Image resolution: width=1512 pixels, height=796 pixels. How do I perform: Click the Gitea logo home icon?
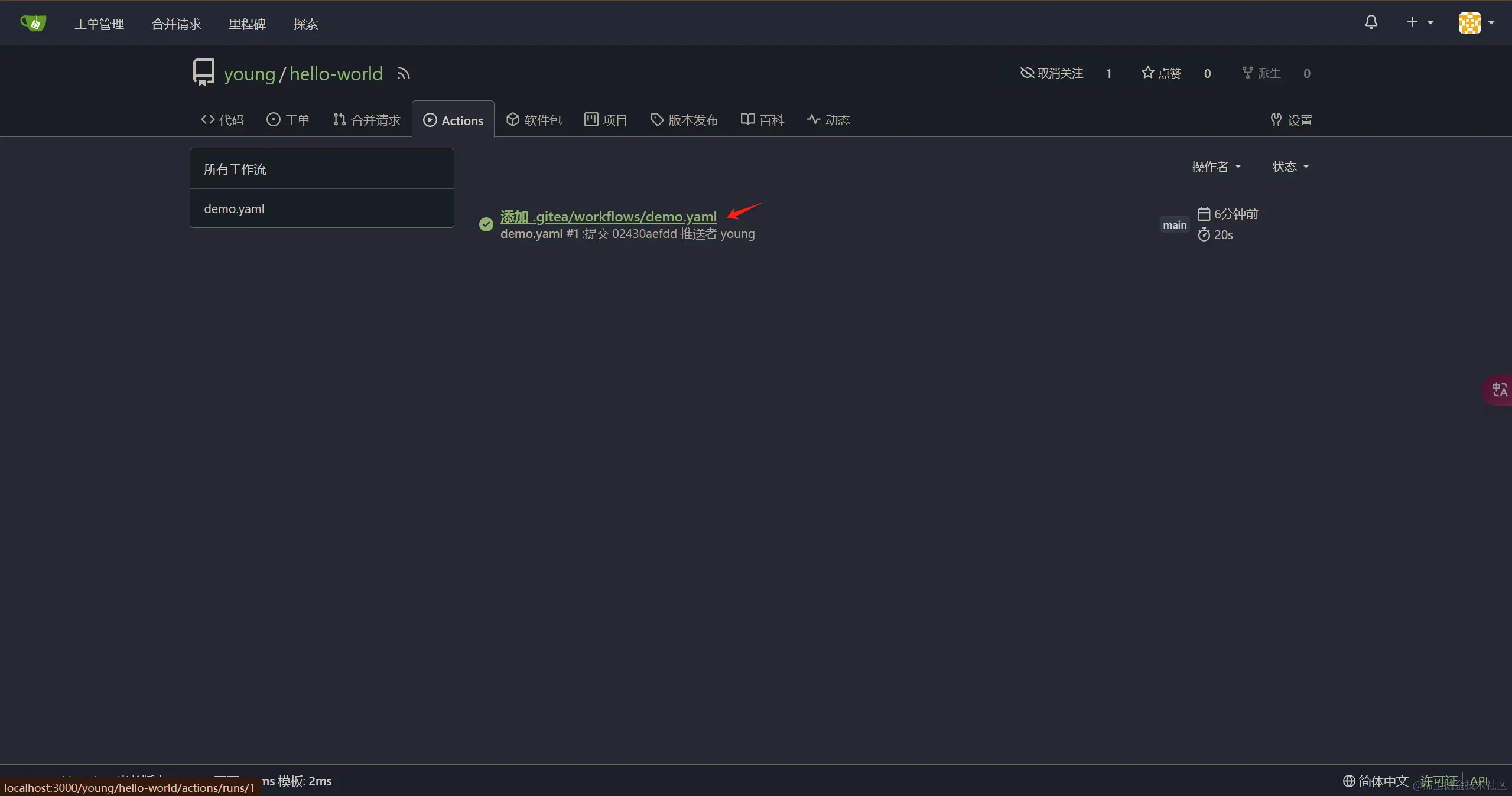(33, 24)
